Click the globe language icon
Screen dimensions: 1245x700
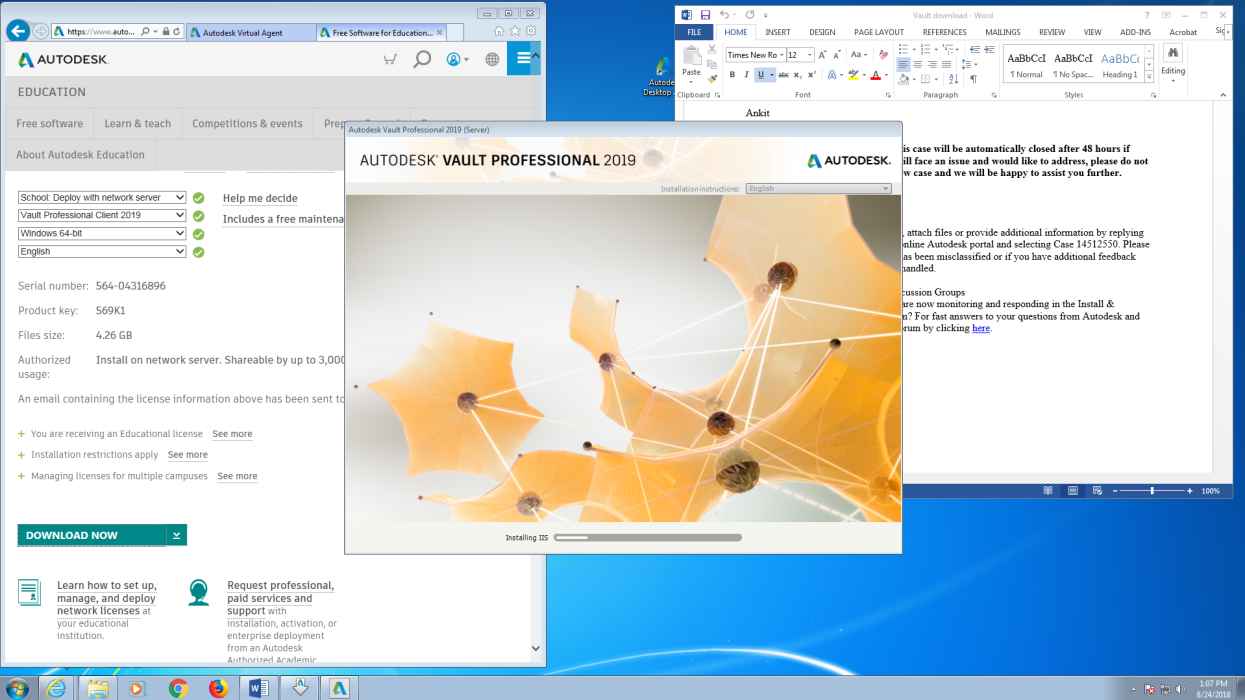(492, 60)
